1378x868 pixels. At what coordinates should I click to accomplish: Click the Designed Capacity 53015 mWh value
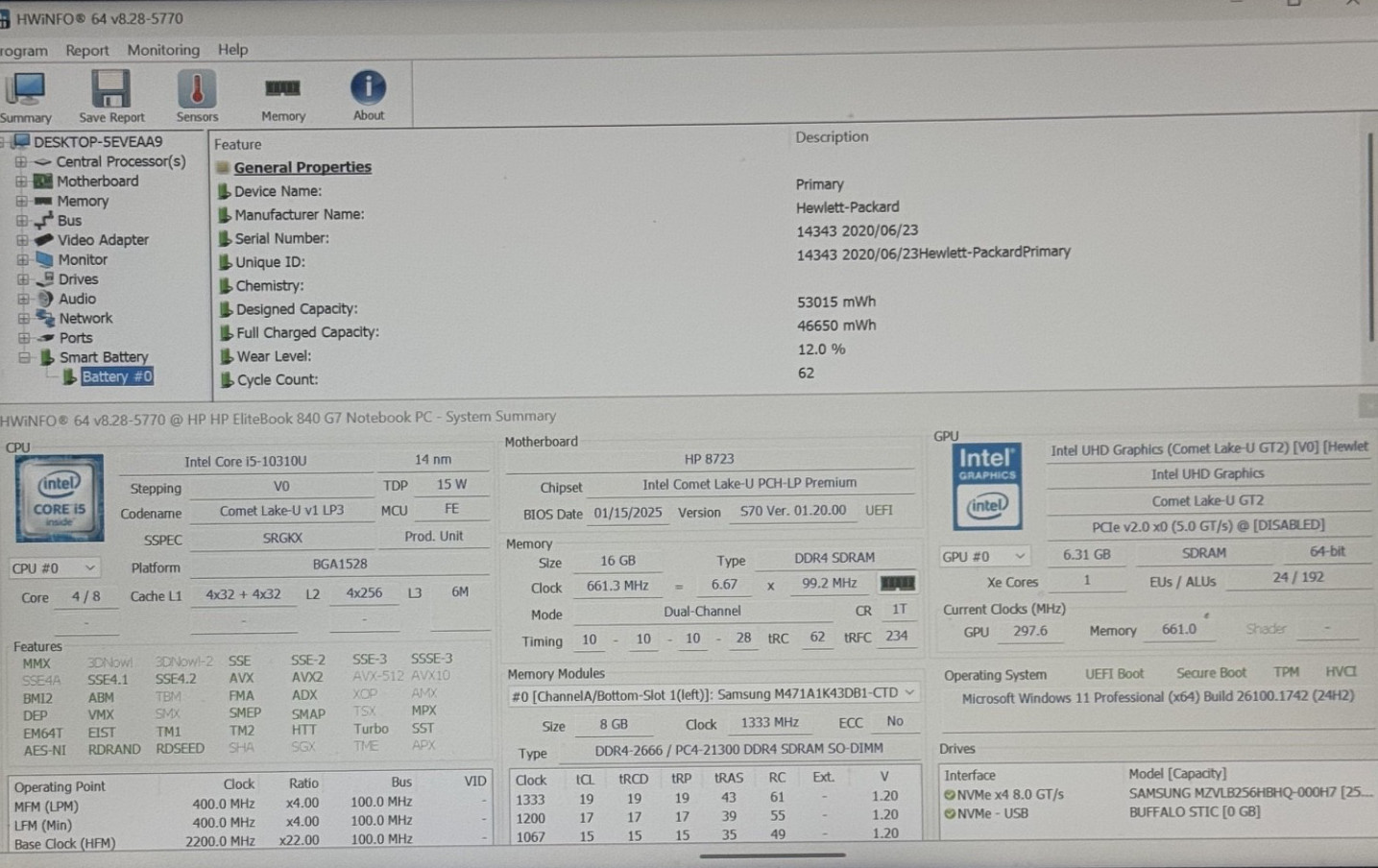[836, 301]
